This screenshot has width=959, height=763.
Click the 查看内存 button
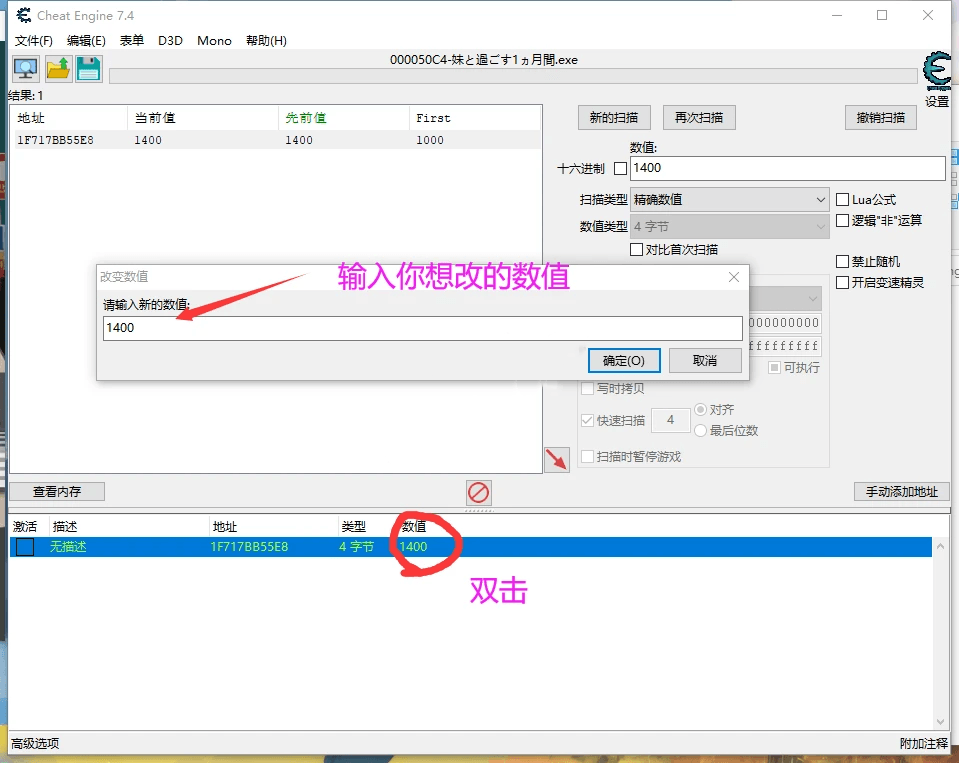pyautogui.click(x=57, y=491)
